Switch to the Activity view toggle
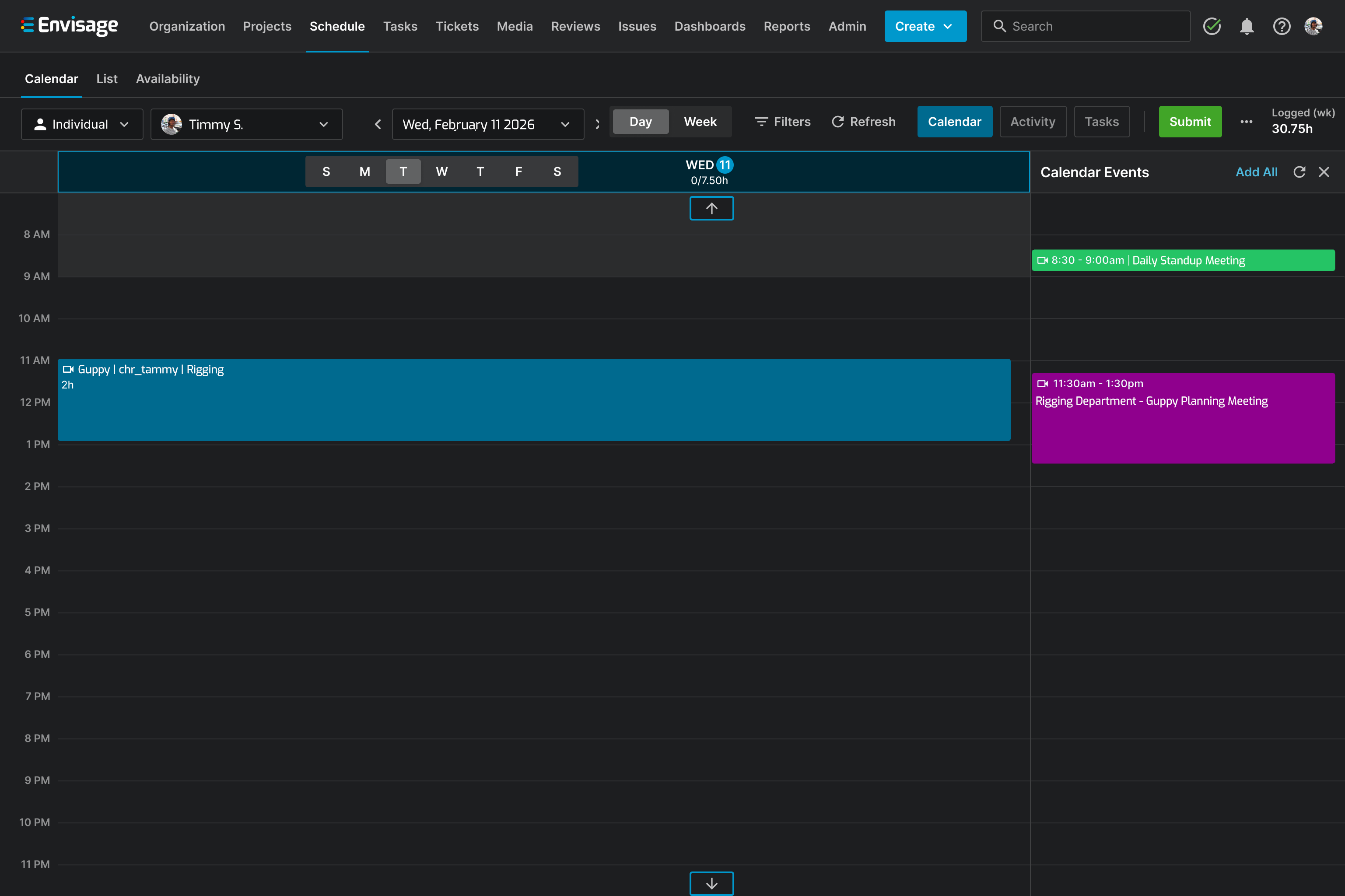The image size is (1345, 896). (x=1033, y=121)
